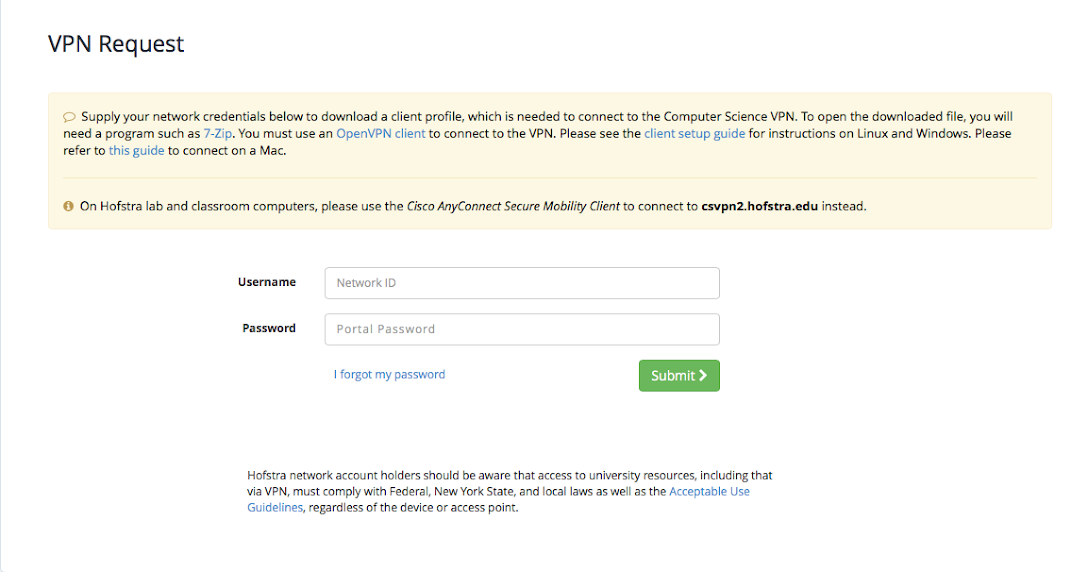The image size is (1088, 572).
Task: Click the divider line inside the yellow notice
Action: tap(549, 178)
